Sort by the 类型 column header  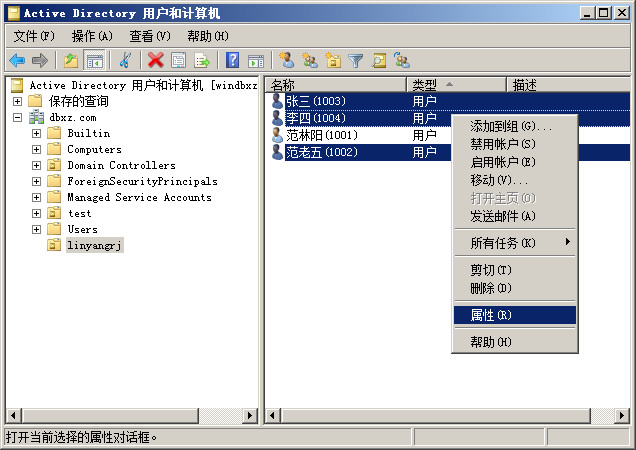pos(456,85)
